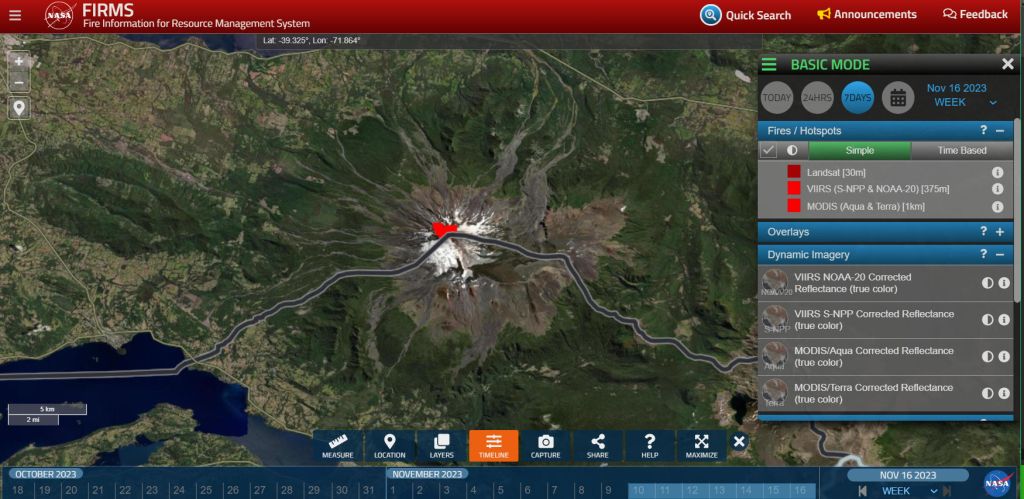Open the main hamburger menu
The image size is (1024, 499).
coord(14,15)
